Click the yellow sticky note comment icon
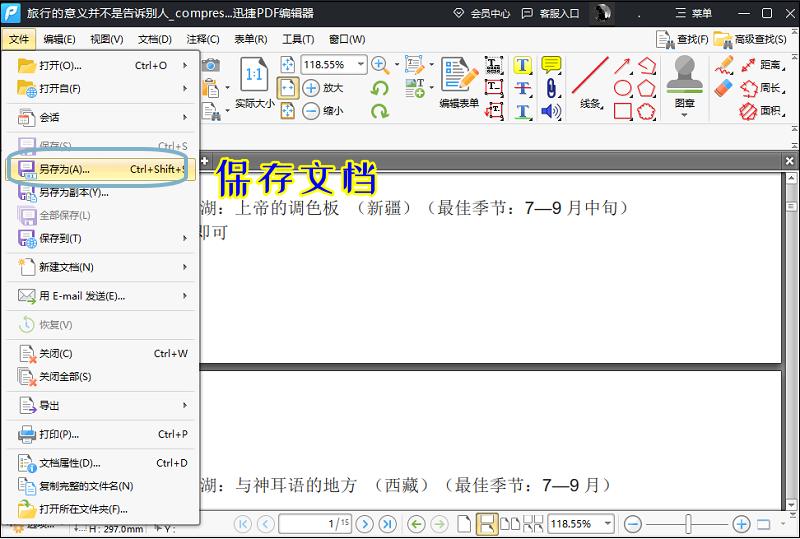Image resolution: width=800 pixels, height=539 pixels. coord(551,65)
